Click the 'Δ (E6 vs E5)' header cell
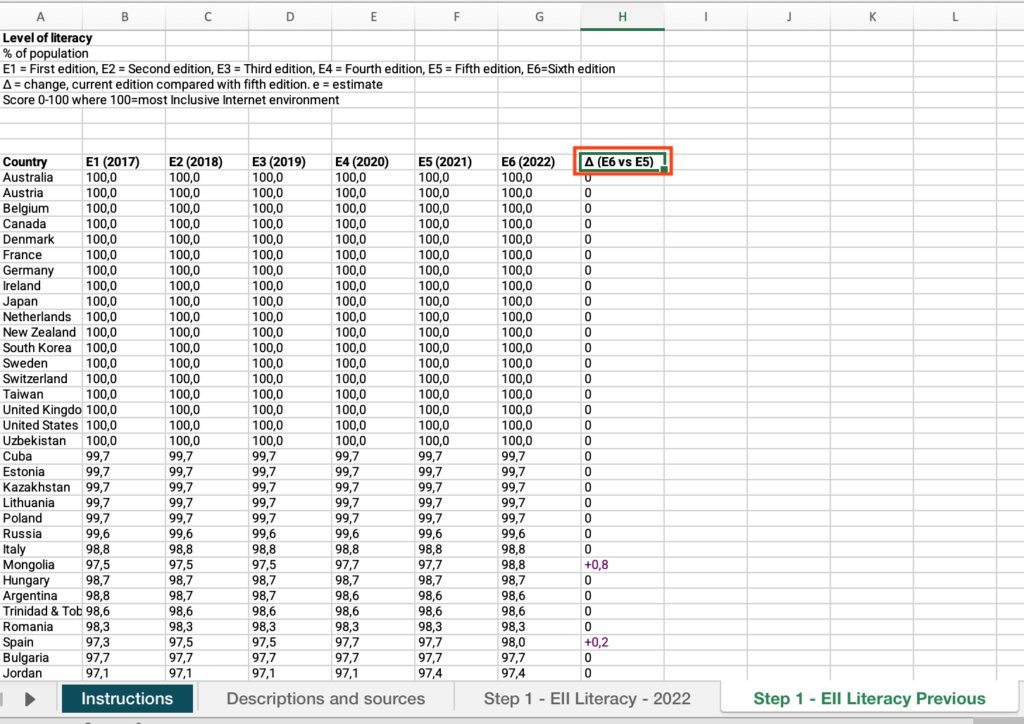1024x724 pixels. pyautogui.click(x=622, y=161)
